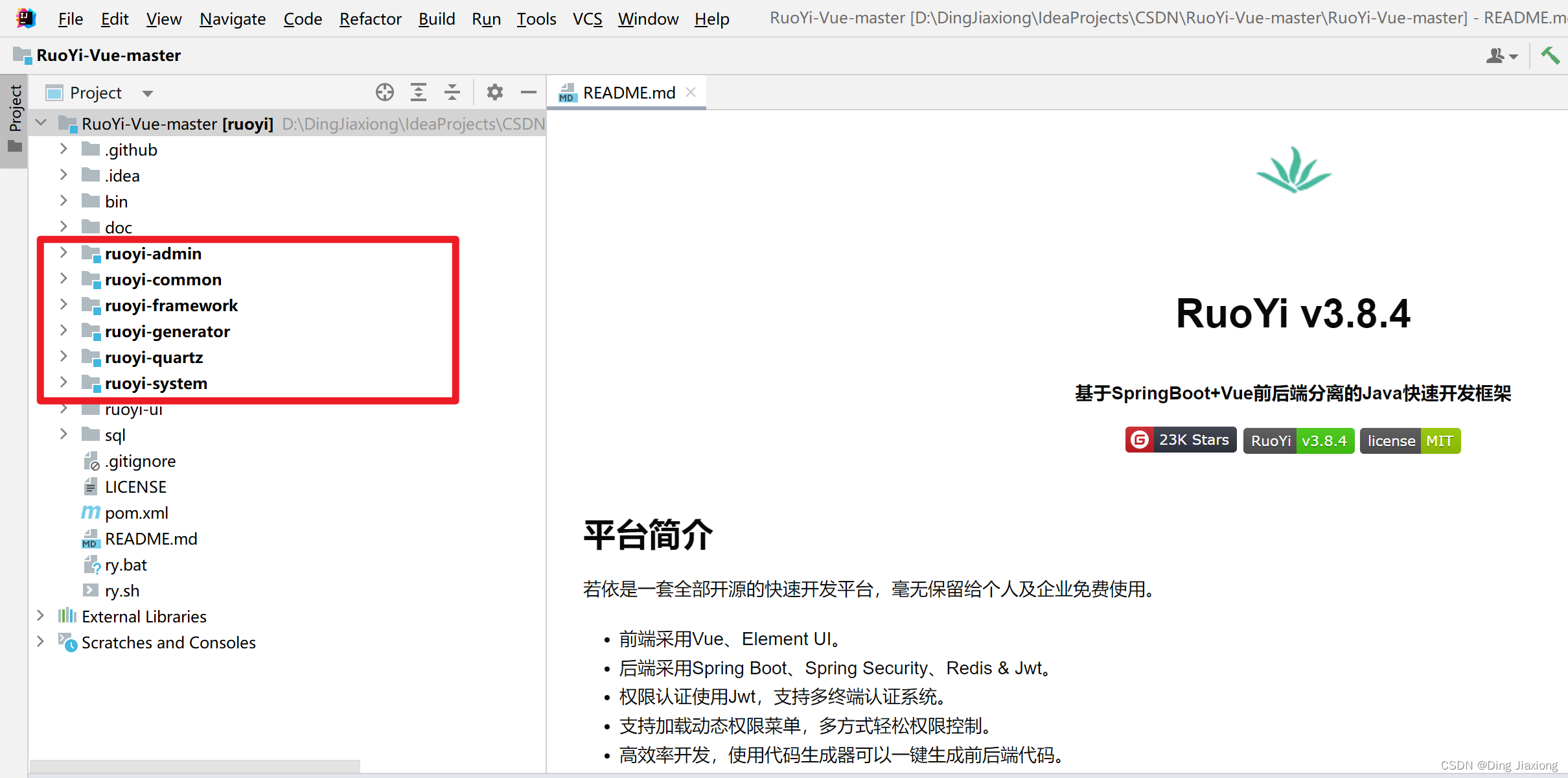Expand the .idea folder
This screenshot has width=1568, height=778.
coord(63,175)
